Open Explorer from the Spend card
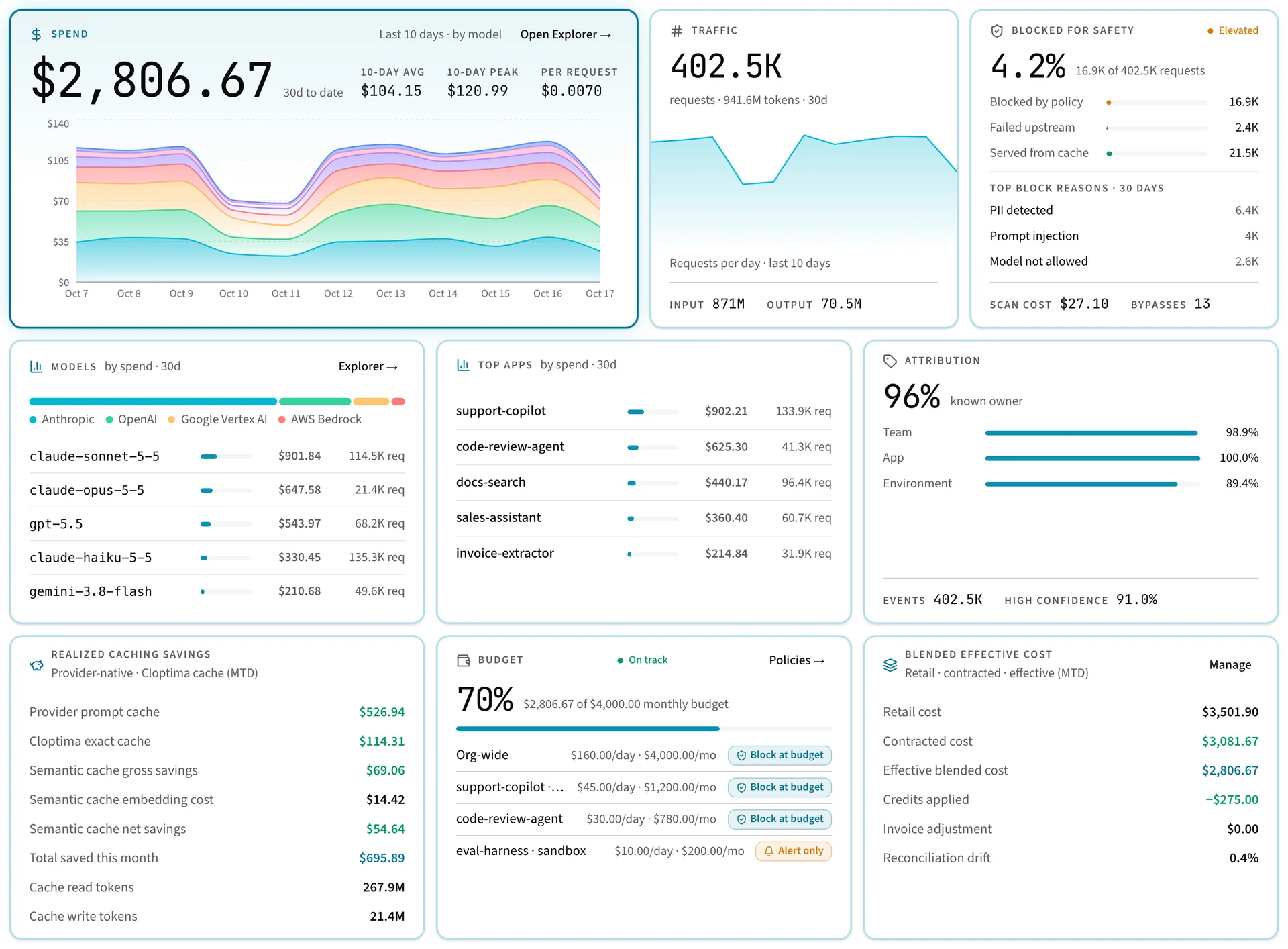This screenshot has height=949, width=1288. 566,34
